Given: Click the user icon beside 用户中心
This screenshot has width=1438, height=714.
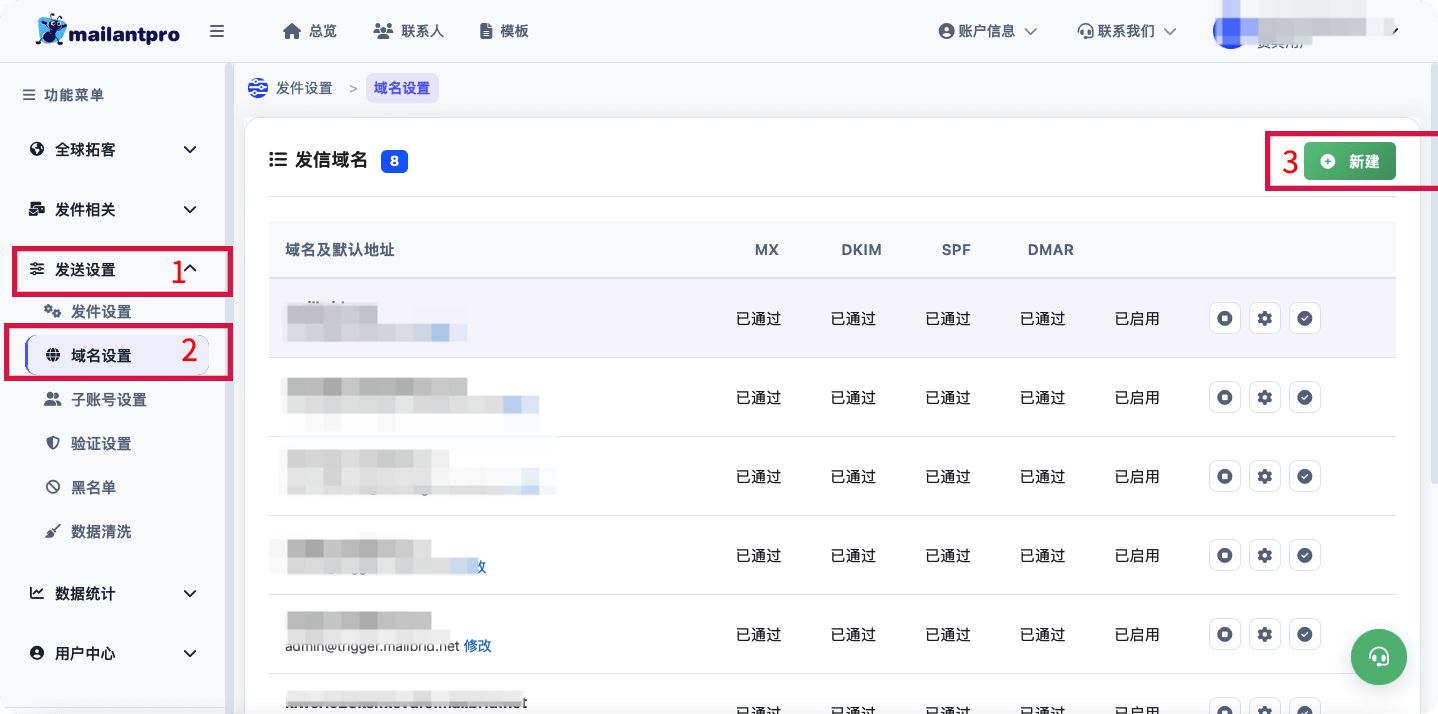Looking at the screenshot, I should tap(37, 653).
